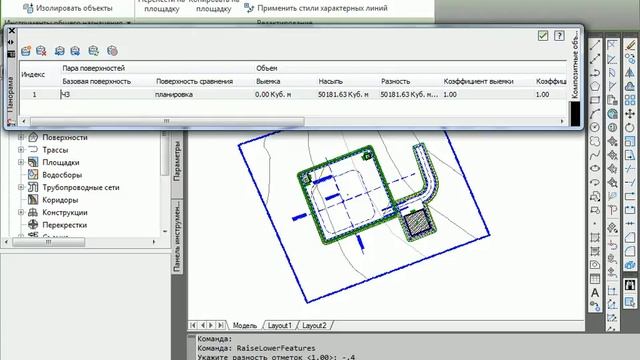Jump to last layout tab arrow
This screenshot has height=360, width=640.
(221, 325)
